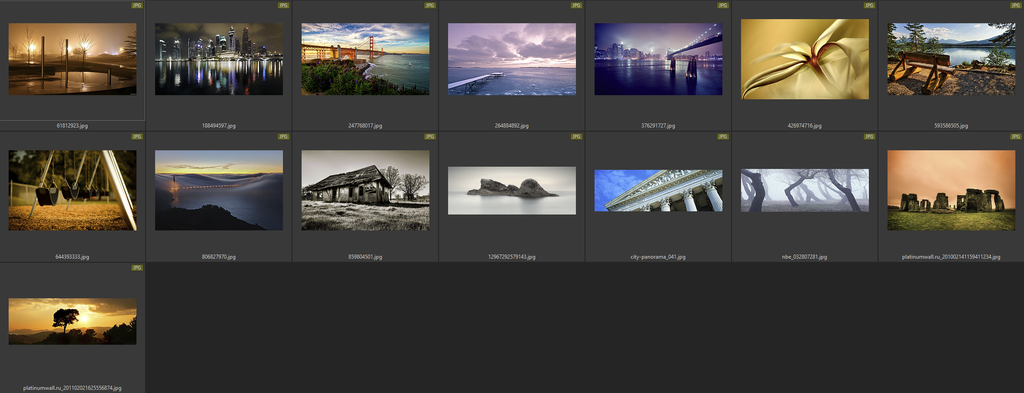
Task: Click the JPG badge on 12967292579143.jpg
Action: (576, 136)
